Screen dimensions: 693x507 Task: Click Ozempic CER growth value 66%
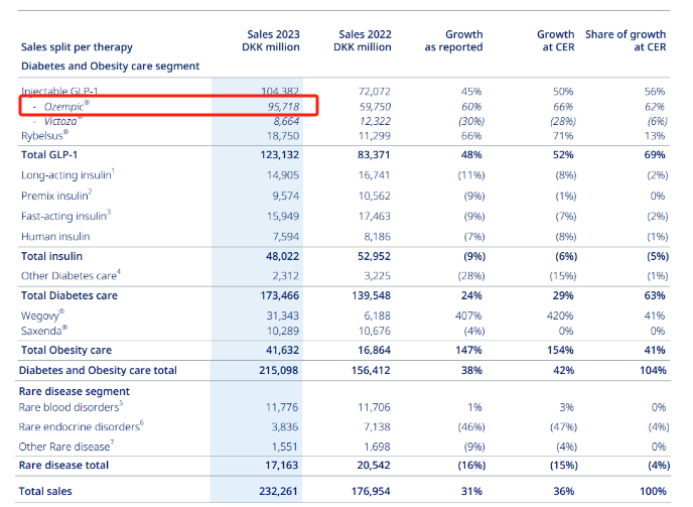point(563,107)
